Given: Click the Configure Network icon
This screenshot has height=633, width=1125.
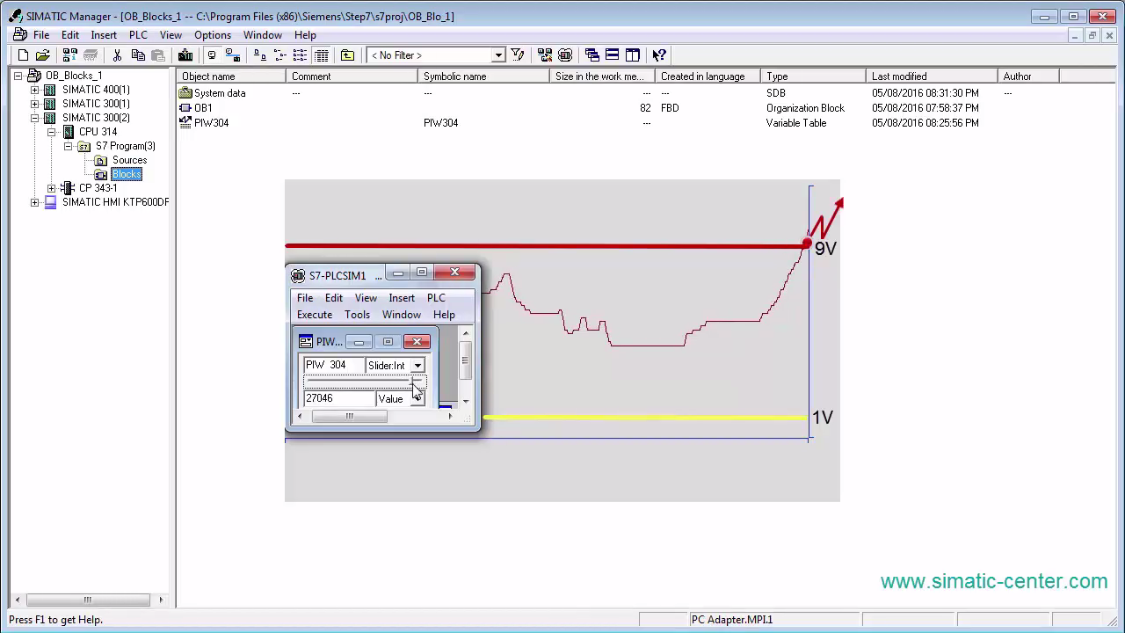Looking at the screenshot, I should click(x=545, y=55).
